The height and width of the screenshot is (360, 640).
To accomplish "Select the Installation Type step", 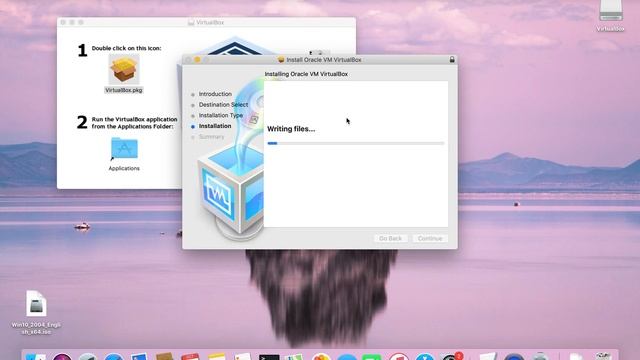I will pyautogui.click(x=221, y=115).
